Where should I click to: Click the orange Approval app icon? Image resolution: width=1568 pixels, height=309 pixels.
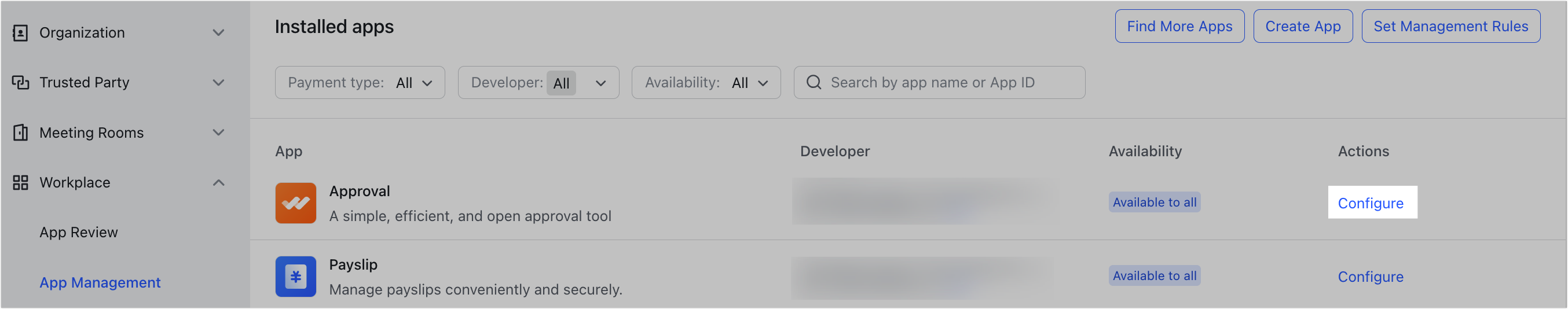tap(295, 203)
